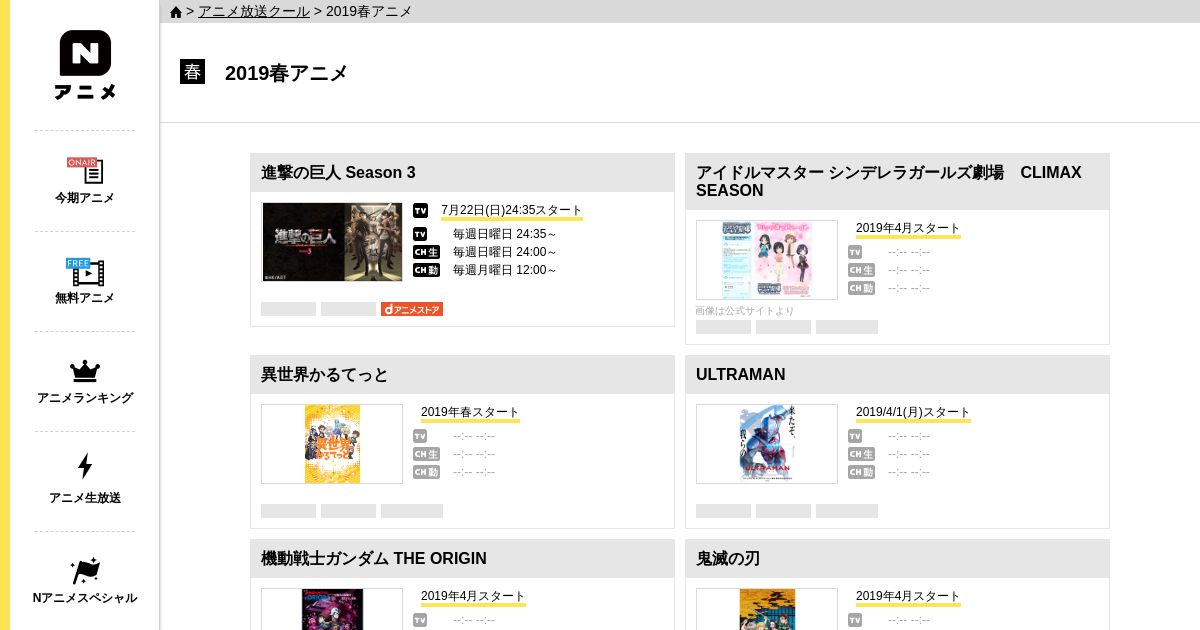Click アイドルマスター thumbnail image
The height and width of the screenshot is (630, 1200).
(x=767, y=260)
